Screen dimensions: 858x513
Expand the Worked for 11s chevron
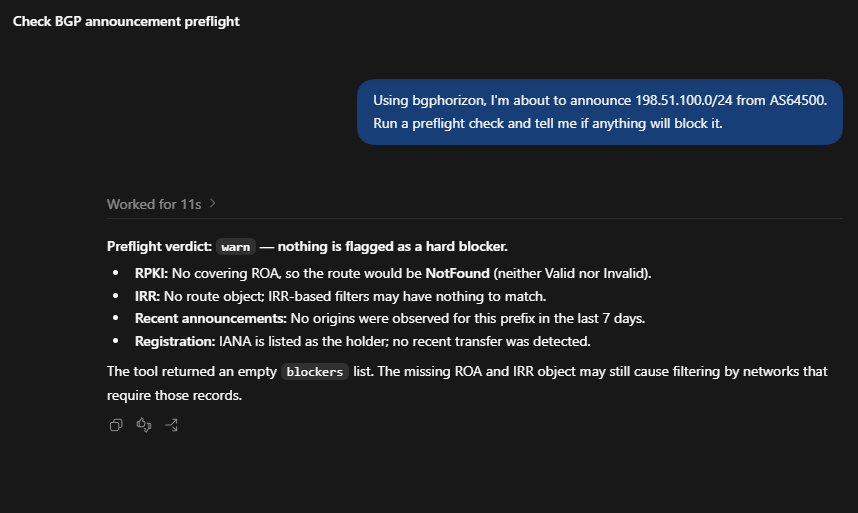[x=212, y=203]
